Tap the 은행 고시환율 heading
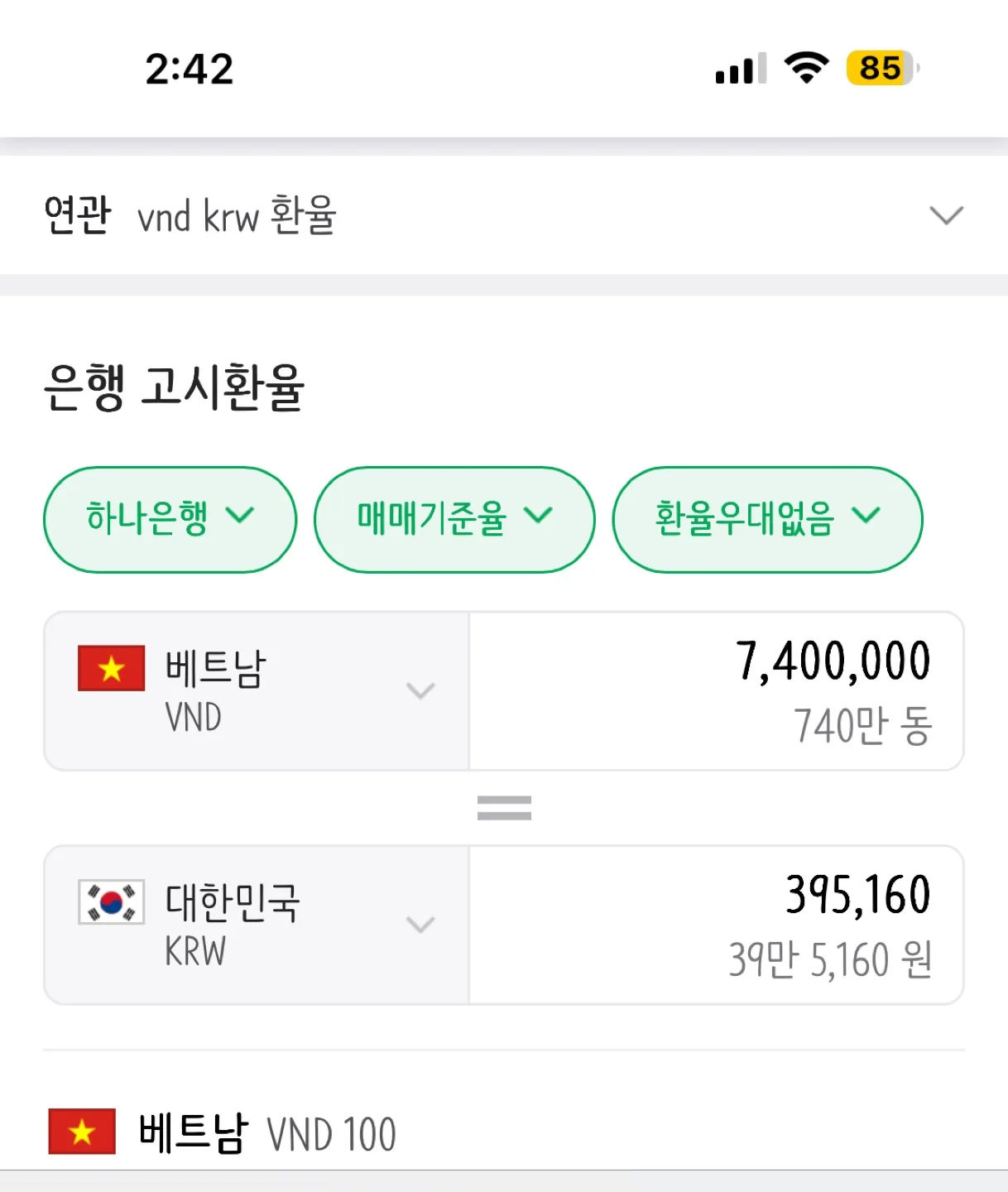This screenshot has width=1008, height=1192. coord(175,387)
